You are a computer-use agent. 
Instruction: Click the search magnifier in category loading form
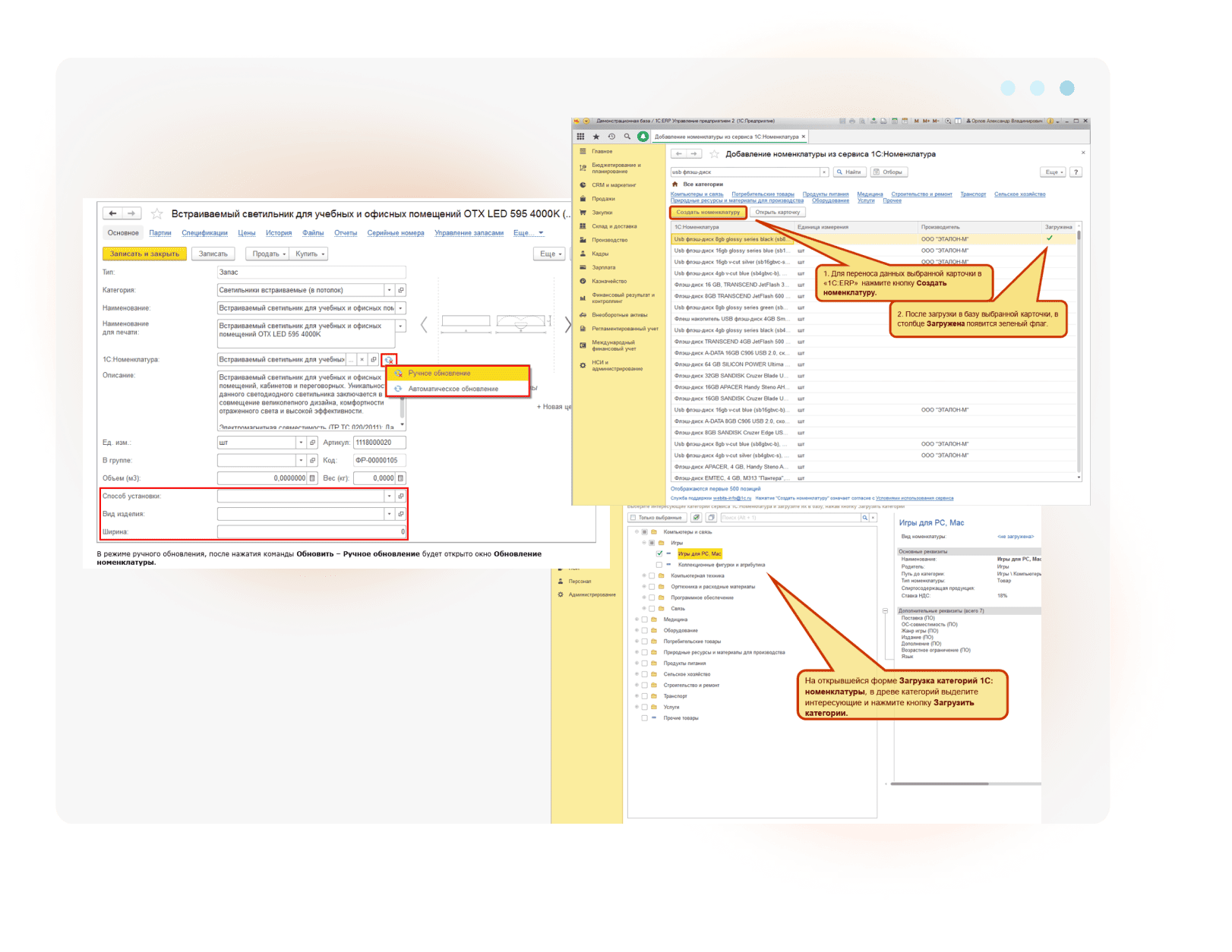click(864, 518)
